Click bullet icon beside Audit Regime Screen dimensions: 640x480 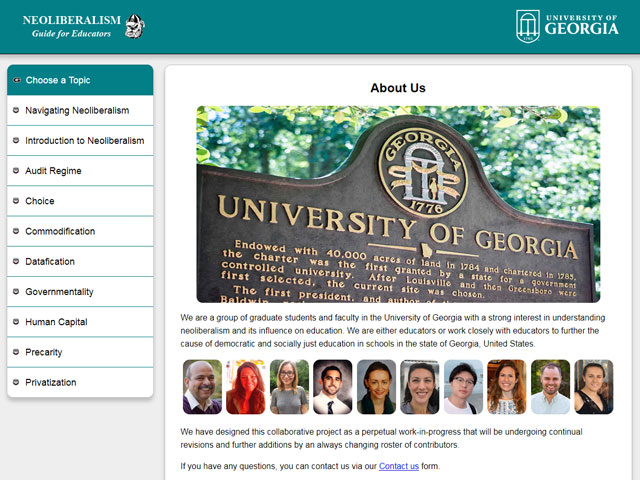[x=16, y=171]
